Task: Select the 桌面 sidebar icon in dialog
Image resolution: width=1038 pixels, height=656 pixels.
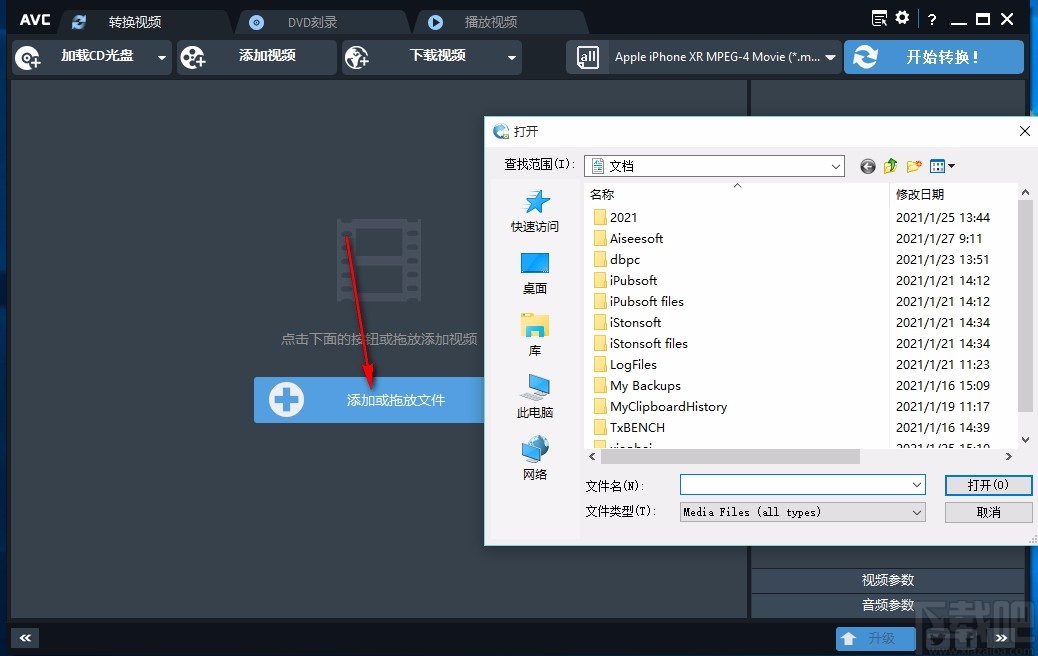Action: (x=534, y=270)
